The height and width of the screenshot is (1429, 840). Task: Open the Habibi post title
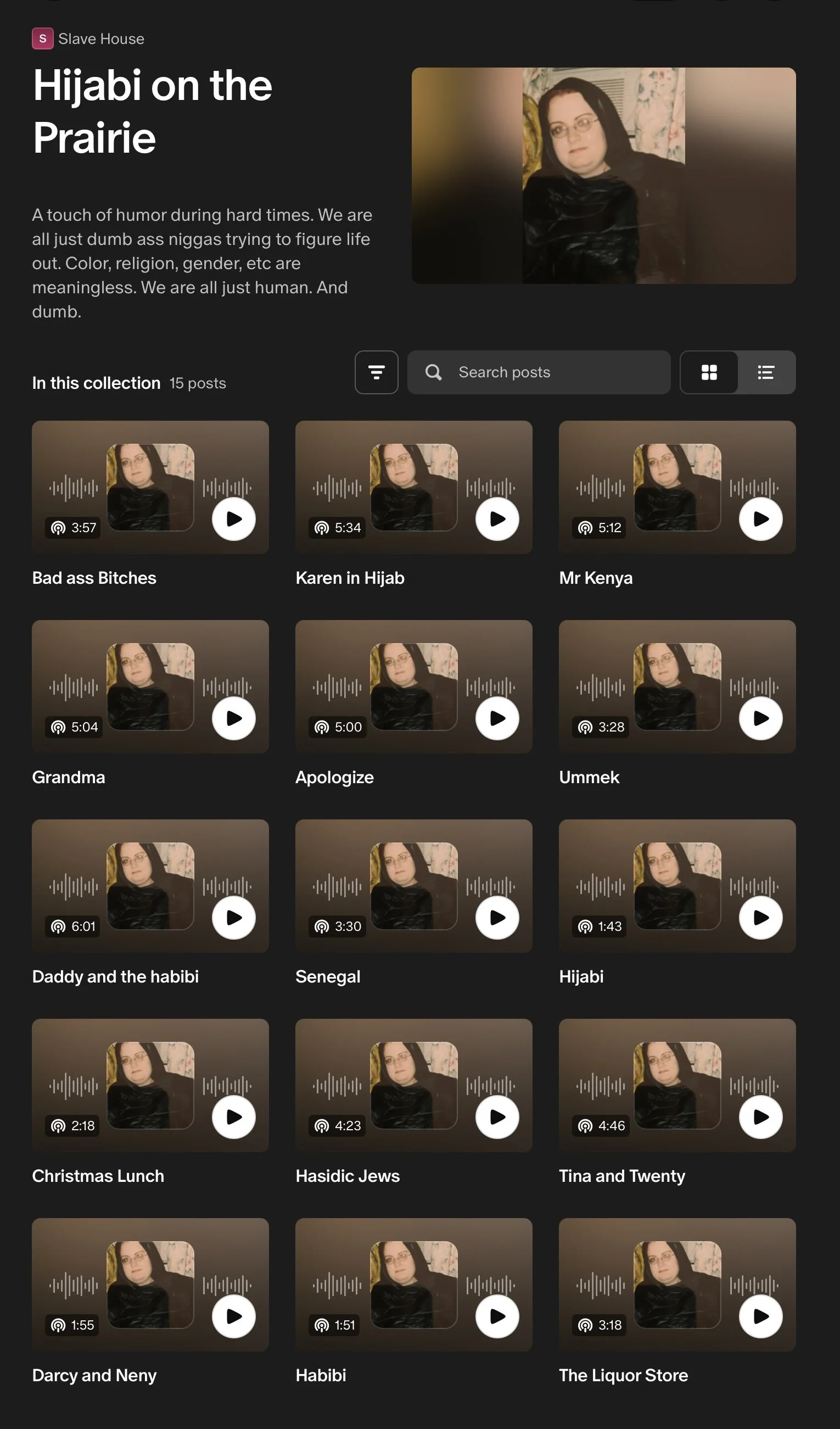[x=321, y=1375]
